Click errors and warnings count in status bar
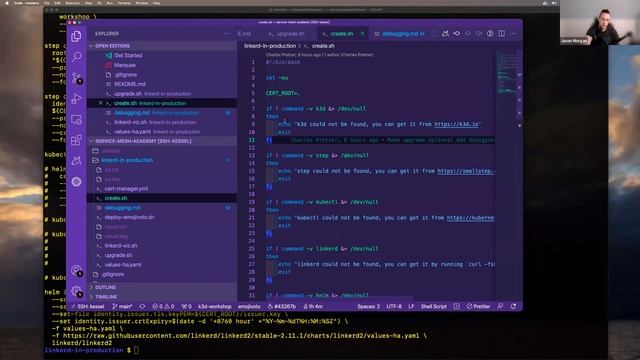Viewport: 640px width, 360px height. 163,307
